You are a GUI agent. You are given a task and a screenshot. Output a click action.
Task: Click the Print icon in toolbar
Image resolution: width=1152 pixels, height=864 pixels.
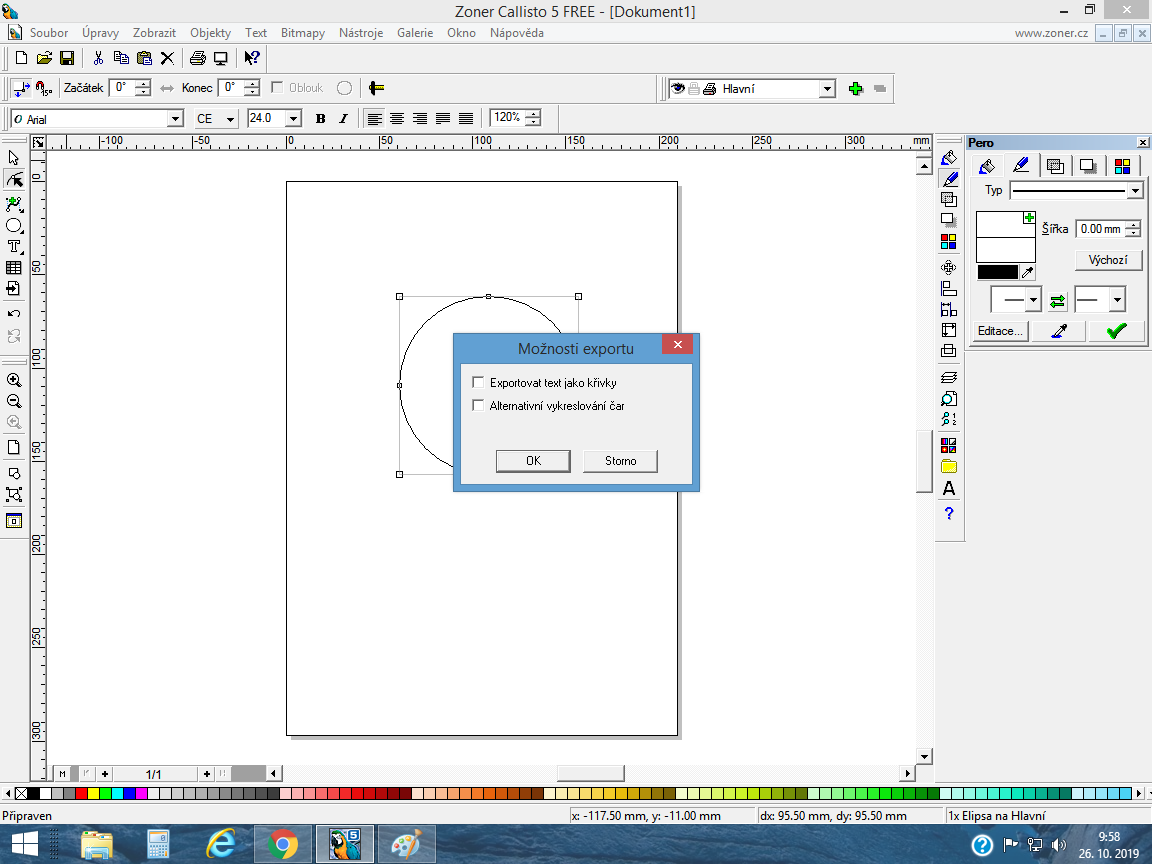click(198, 58)
